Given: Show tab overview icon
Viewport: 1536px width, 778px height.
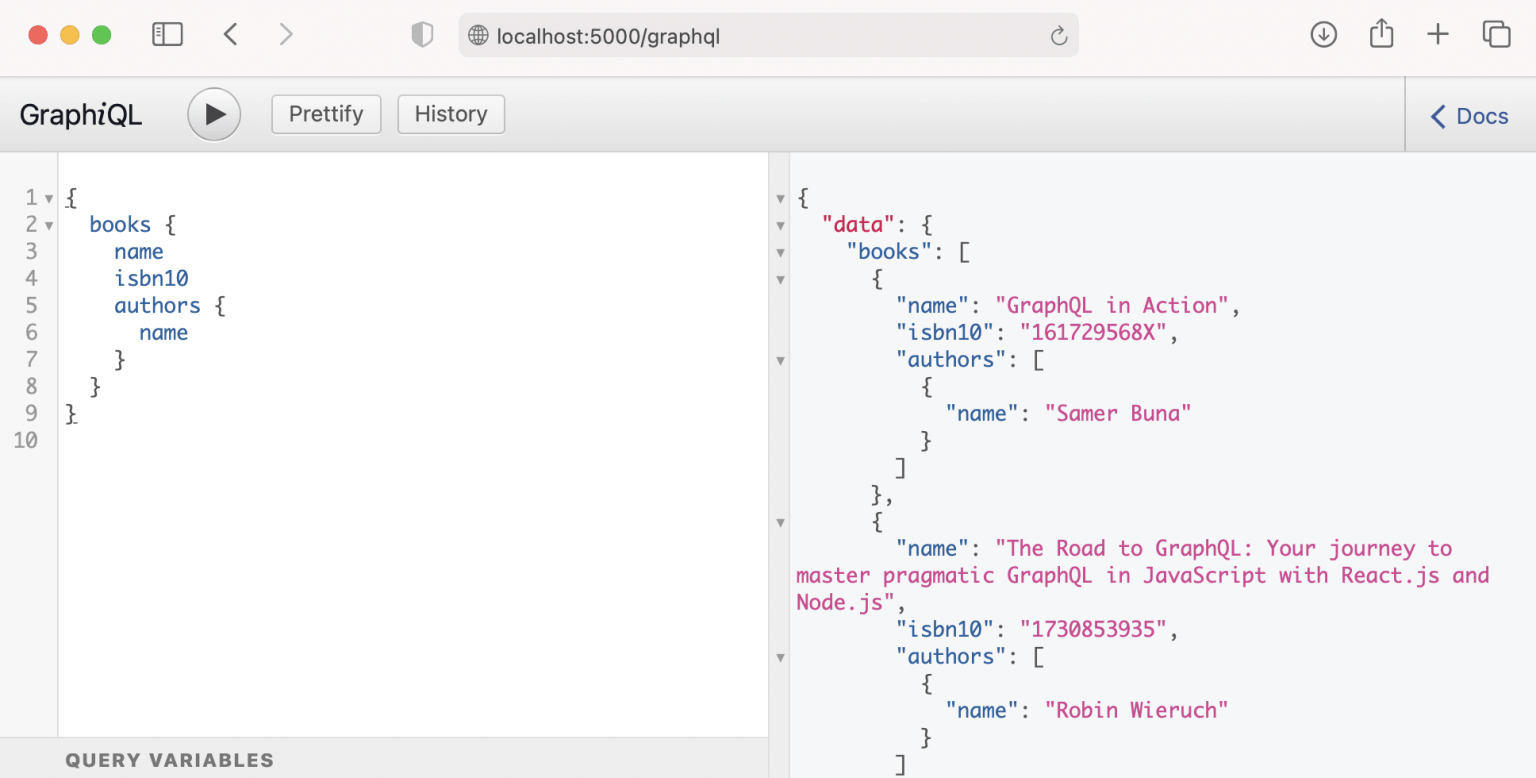Looking at the screenshot, I should click(x=1496, y=35).
